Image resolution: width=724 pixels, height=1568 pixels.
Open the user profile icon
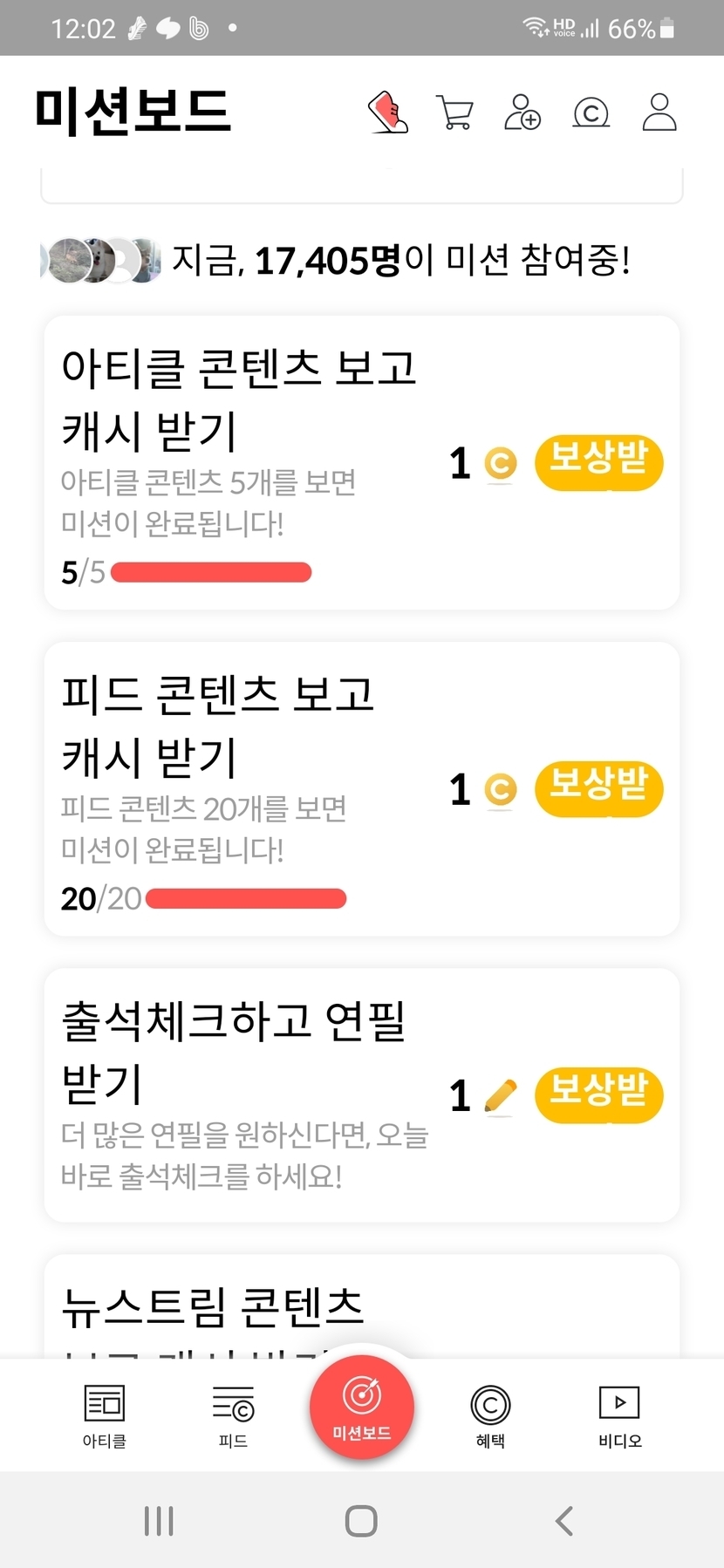pyautogui.click(x=659, y=112)
